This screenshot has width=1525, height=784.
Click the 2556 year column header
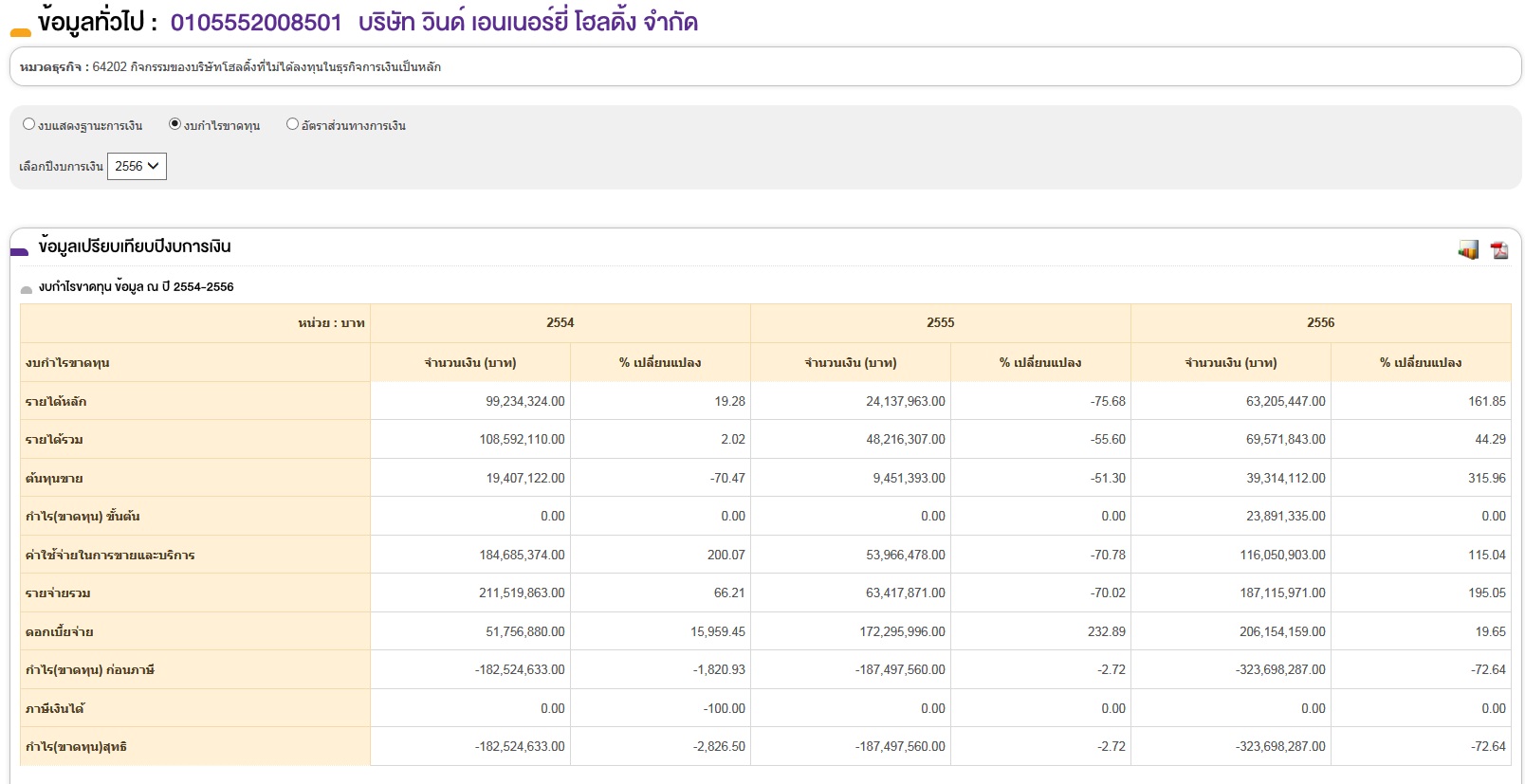tap(1320, 323)
